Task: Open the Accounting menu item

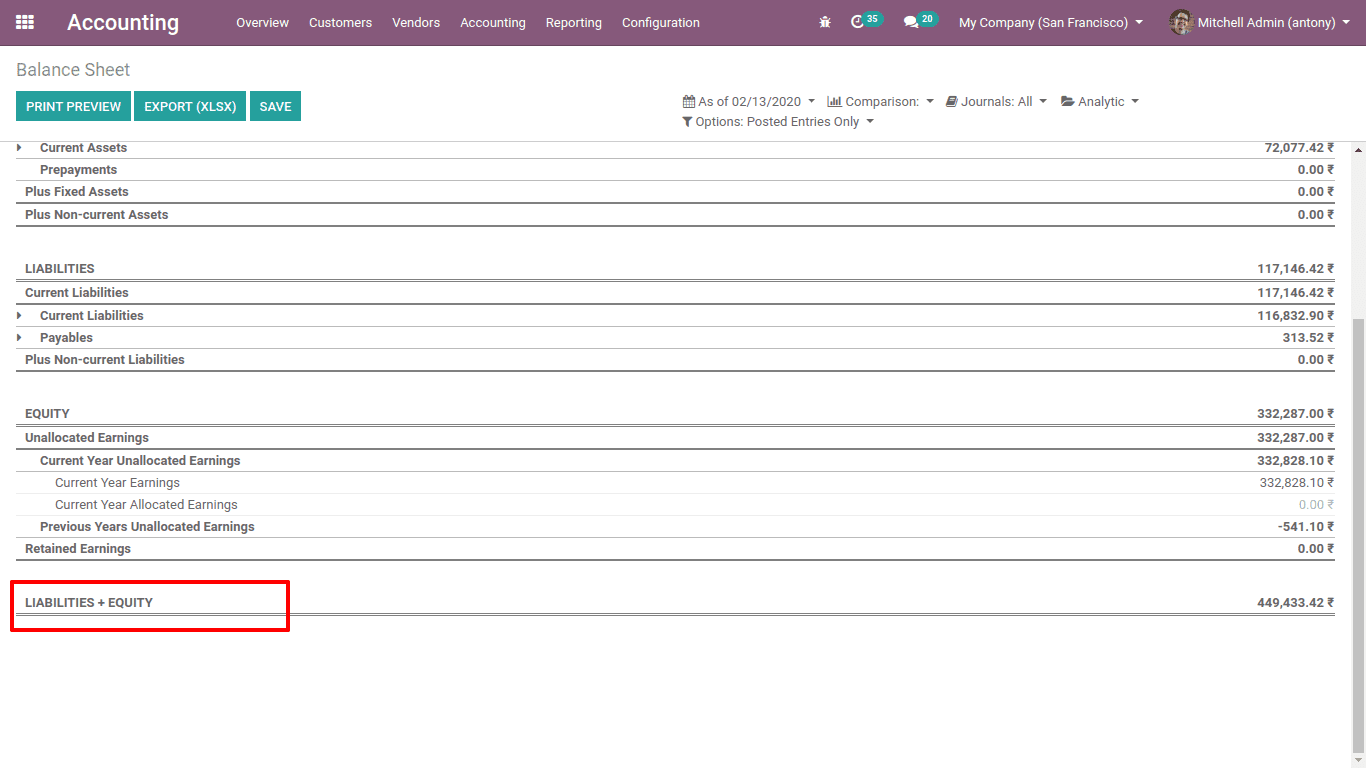Action: click(x=492, y=22)
